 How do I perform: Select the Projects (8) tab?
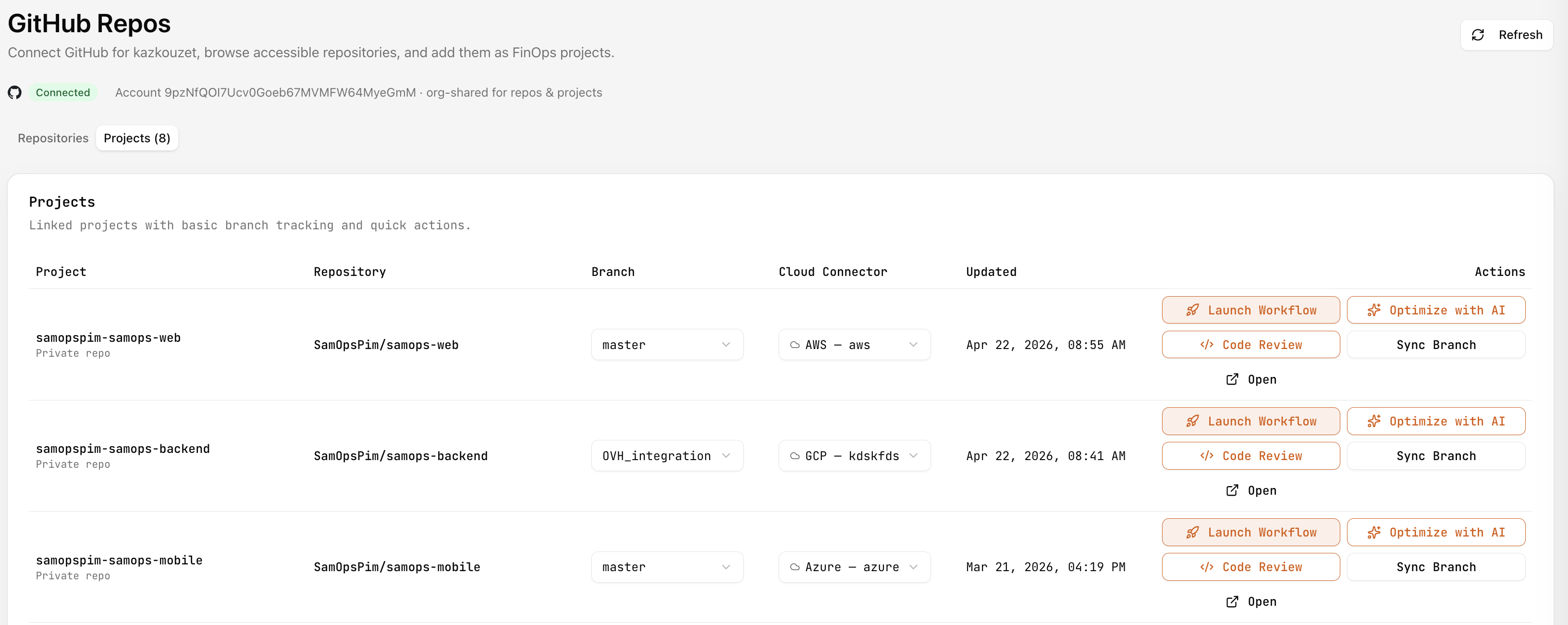[x=136, y=137]
